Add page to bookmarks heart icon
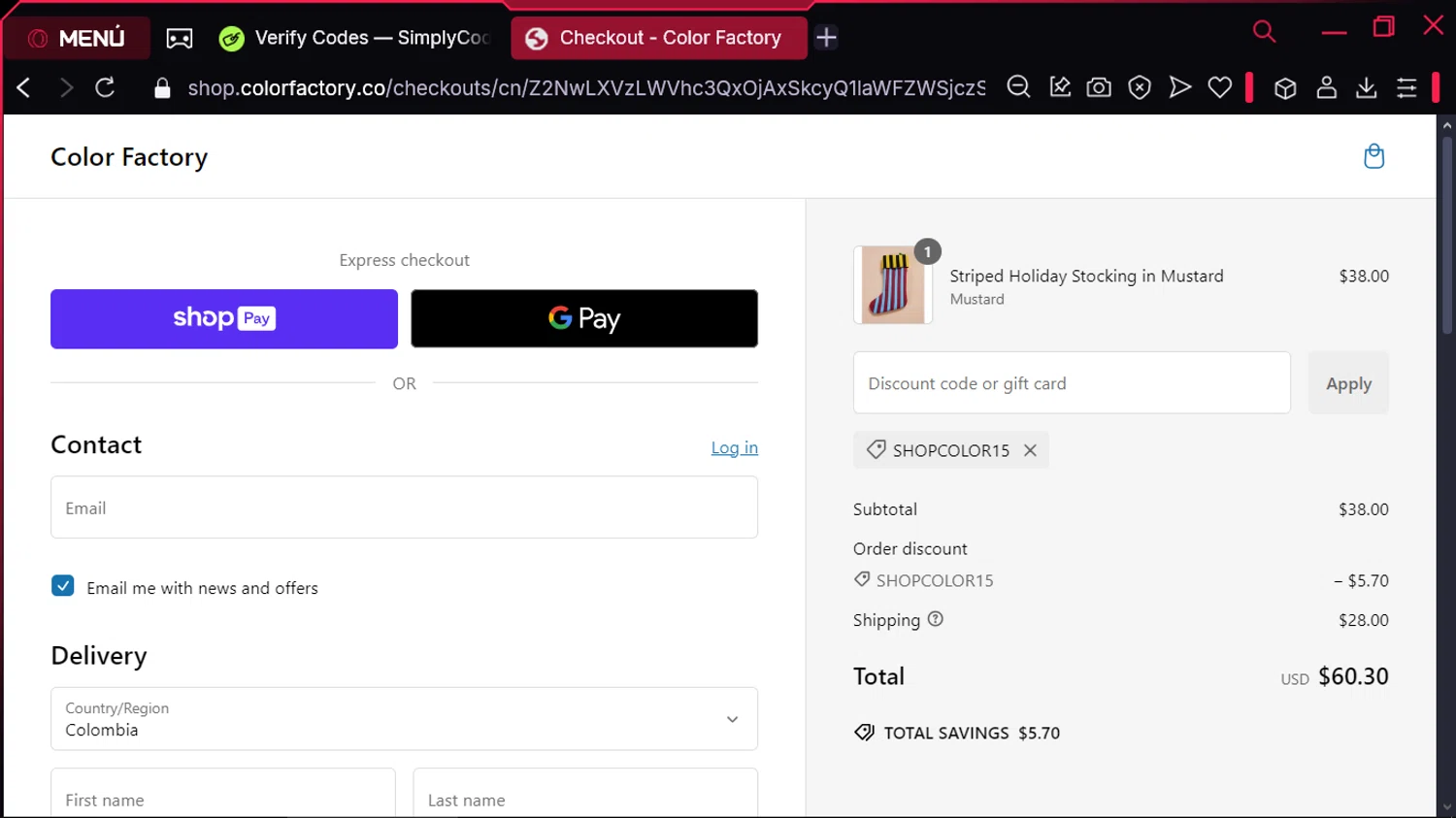This screenshot has height=818, width=1456. coord(1220,88)
